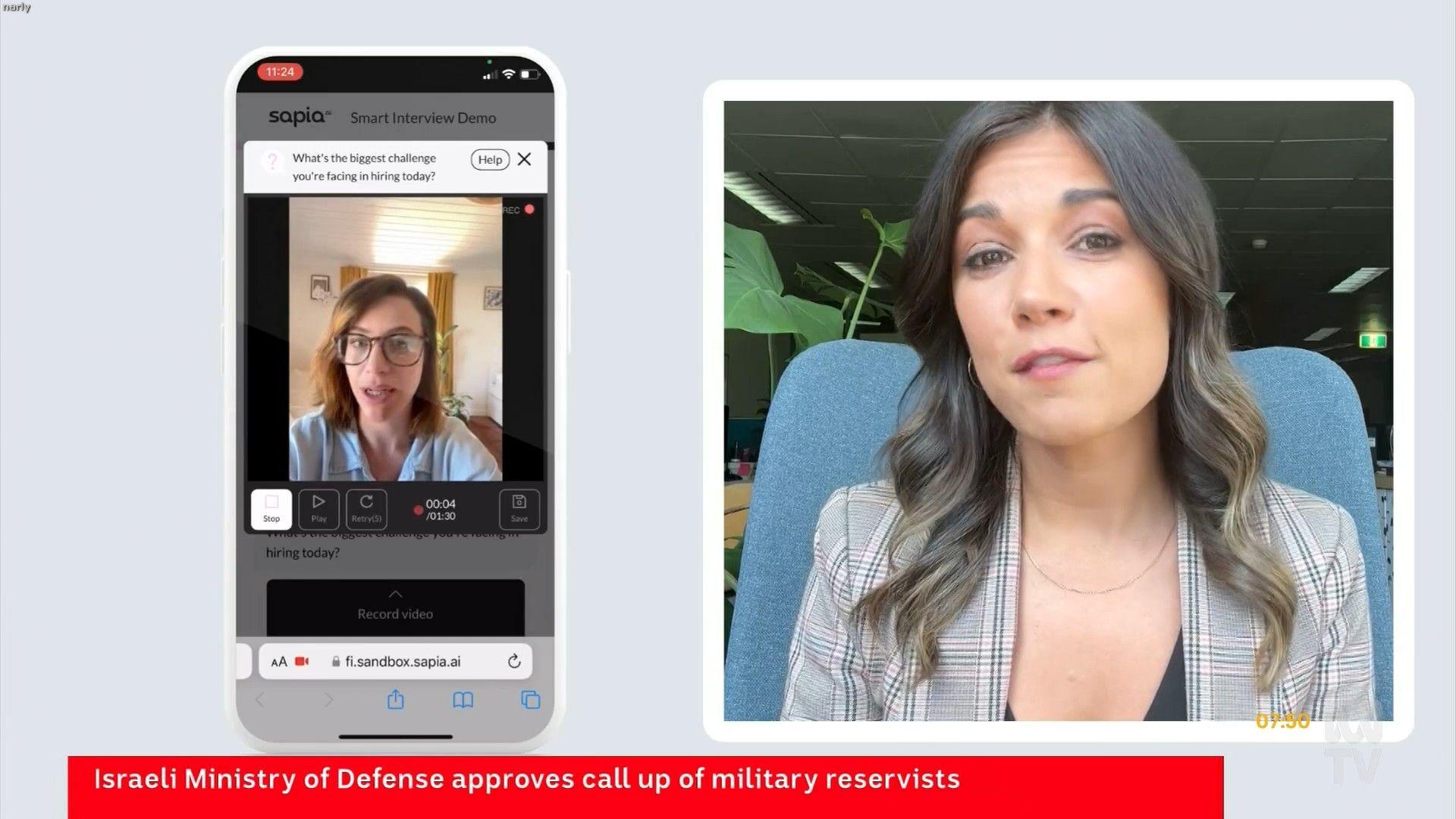Save the recorded video answer
Screen dimensions: 1456x819
[x=519, y=508]
